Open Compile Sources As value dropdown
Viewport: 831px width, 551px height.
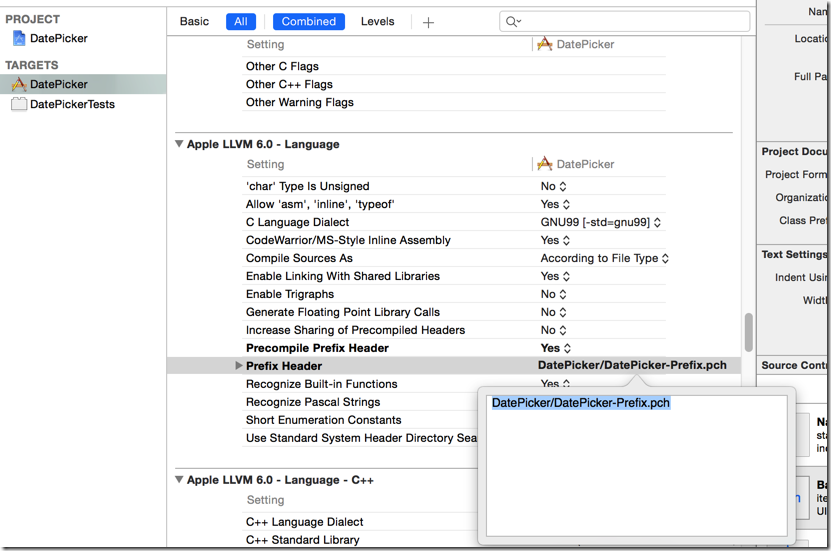coord(605,258)
